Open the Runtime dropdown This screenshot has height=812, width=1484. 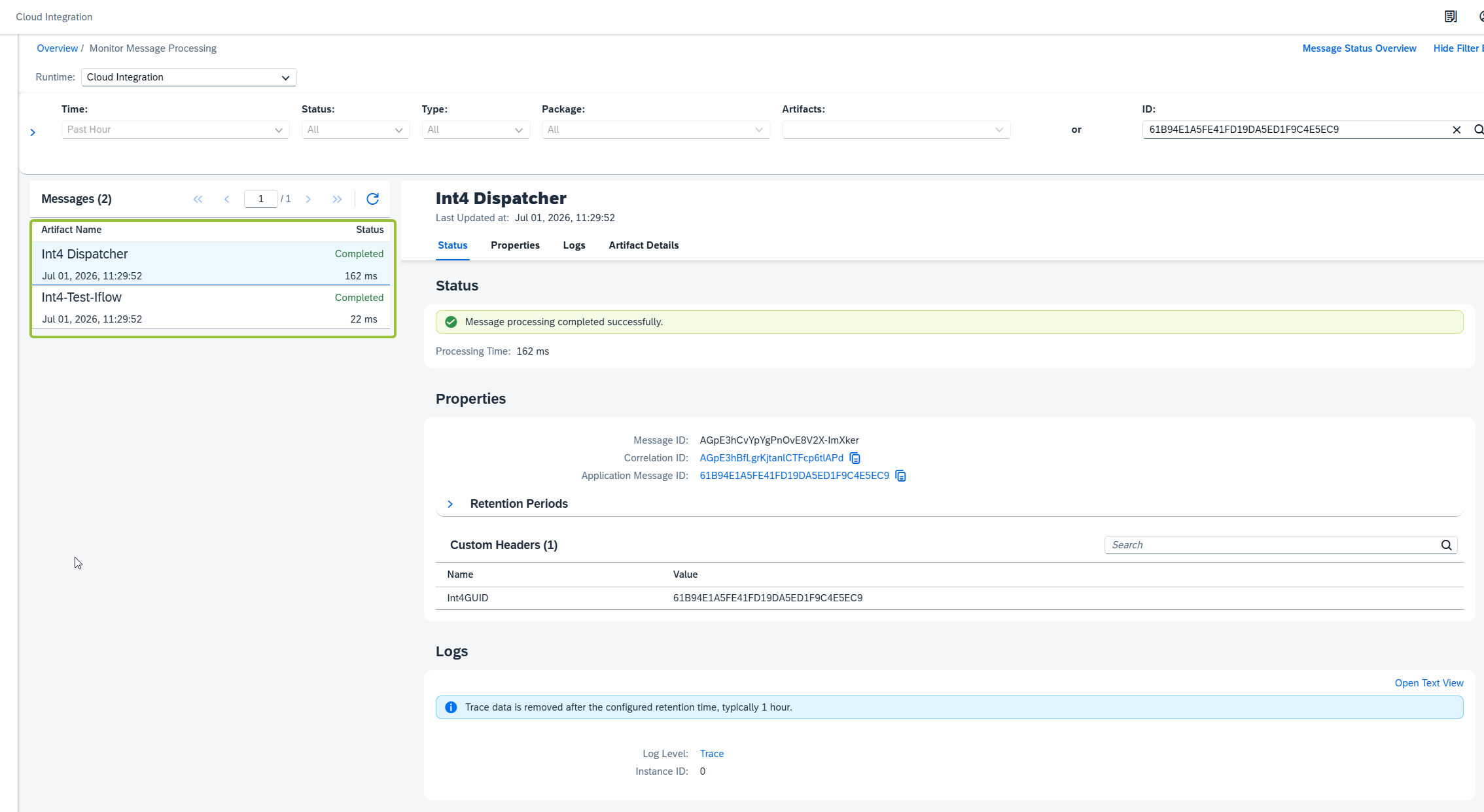tap(188, 77)
